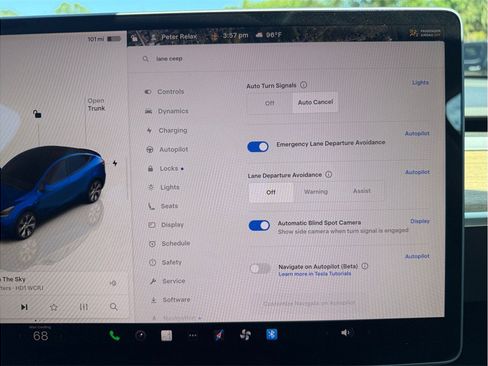Open the Safety settings menu
The image size is (488, 366).
point(166,262)
